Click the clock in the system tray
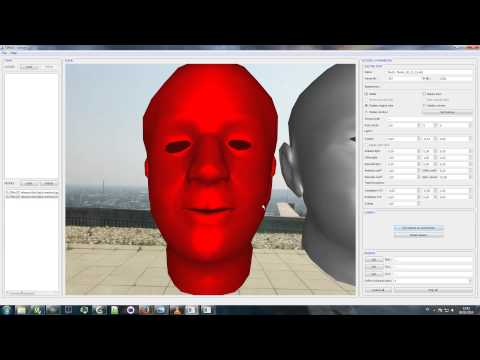 466,310
